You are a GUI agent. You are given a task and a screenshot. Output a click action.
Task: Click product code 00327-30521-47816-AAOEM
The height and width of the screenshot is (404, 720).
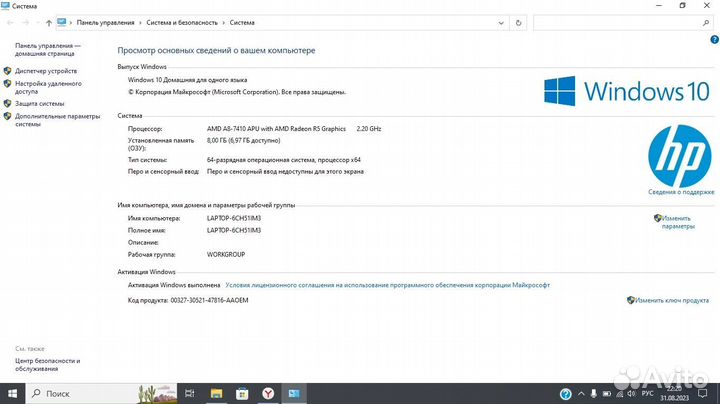pyautogui.click(x=209, y=300)
